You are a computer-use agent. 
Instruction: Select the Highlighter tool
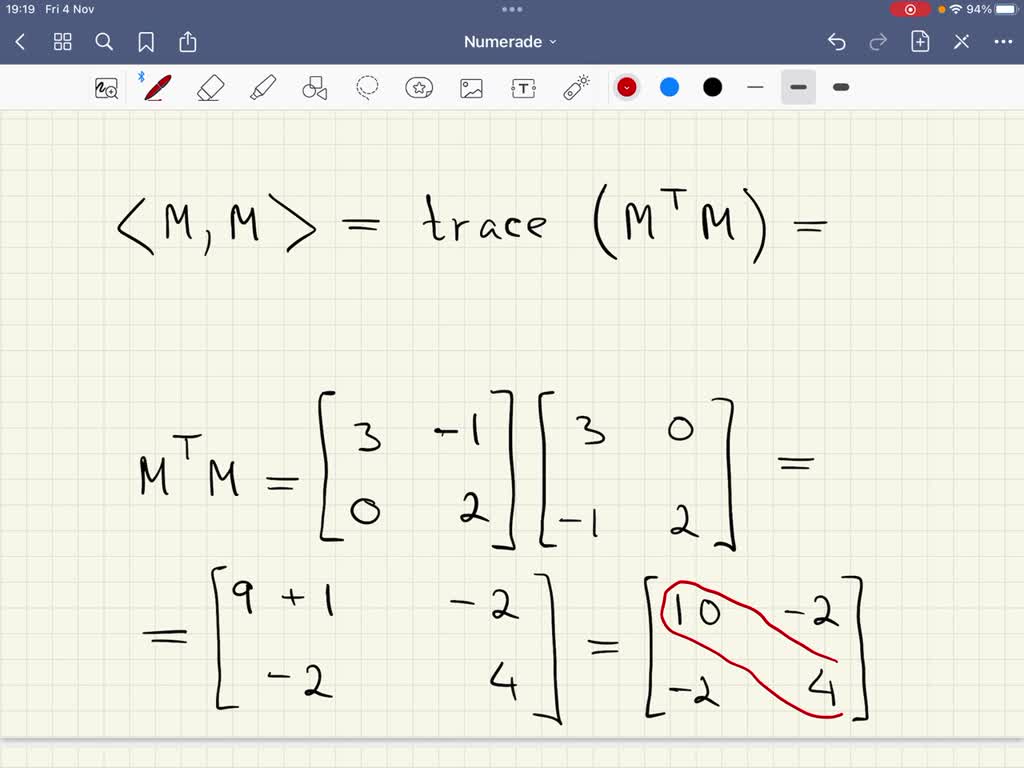[261, 87]
